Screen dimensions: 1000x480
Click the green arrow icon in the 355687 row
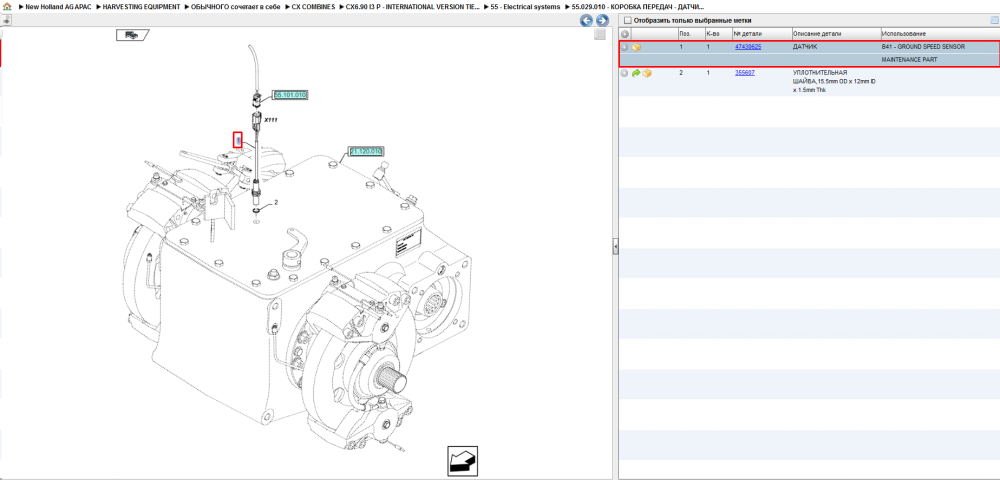pos(636,73)
